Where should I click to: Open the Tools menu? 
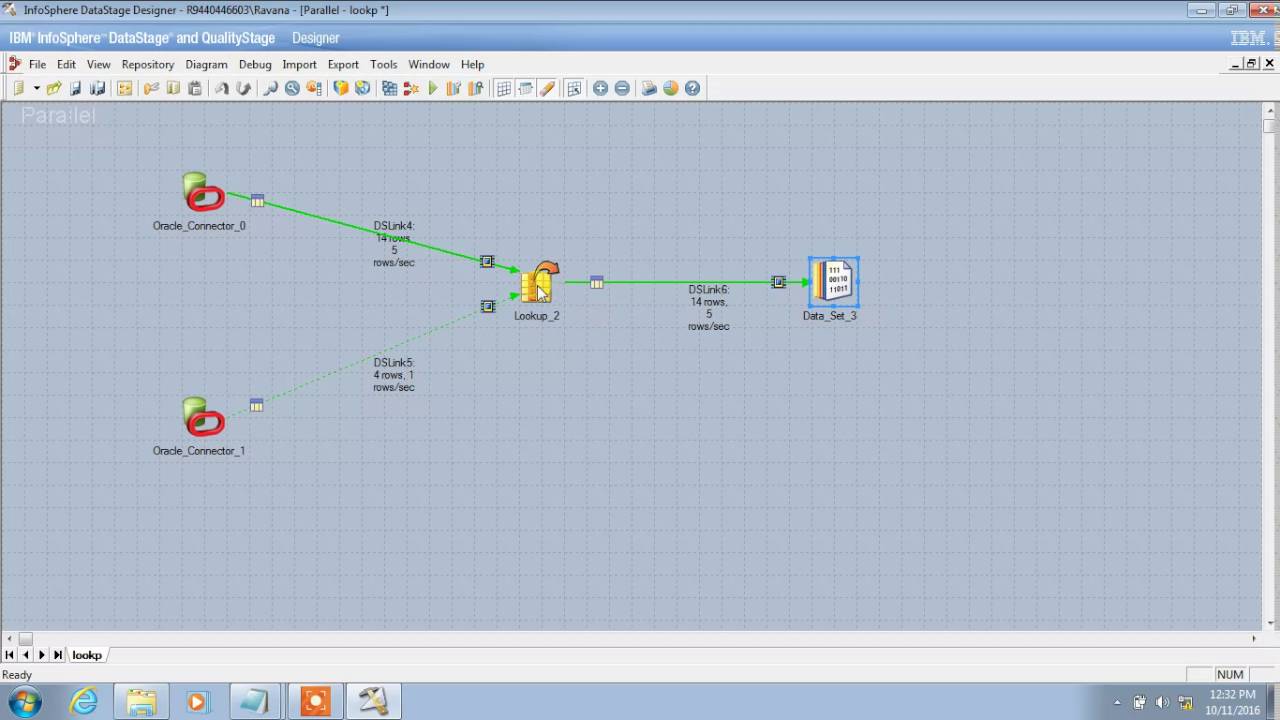tap(383, 64)
